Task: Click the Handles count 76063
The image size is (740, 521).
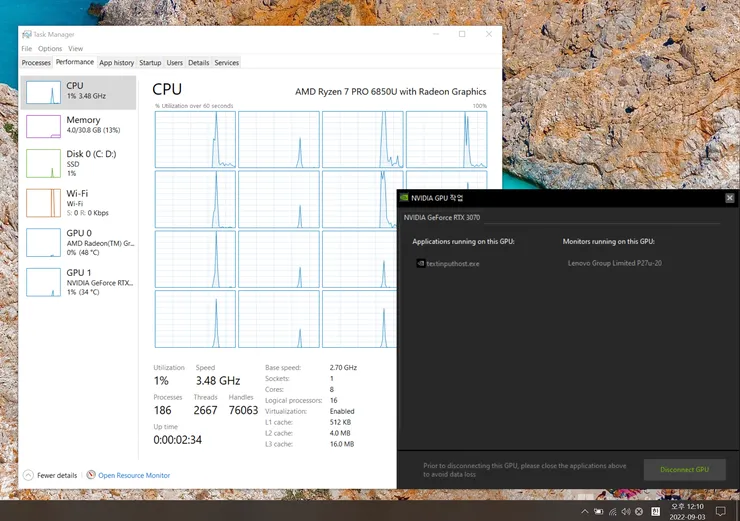Action: pos(243,410)
